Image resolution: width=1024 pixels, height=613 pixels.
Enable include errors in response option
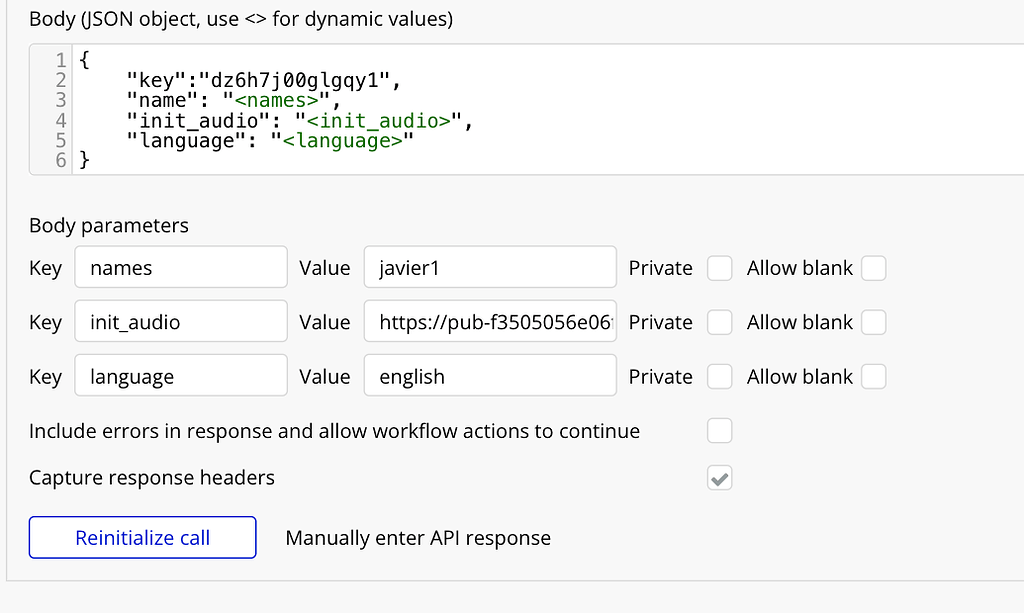719,430
